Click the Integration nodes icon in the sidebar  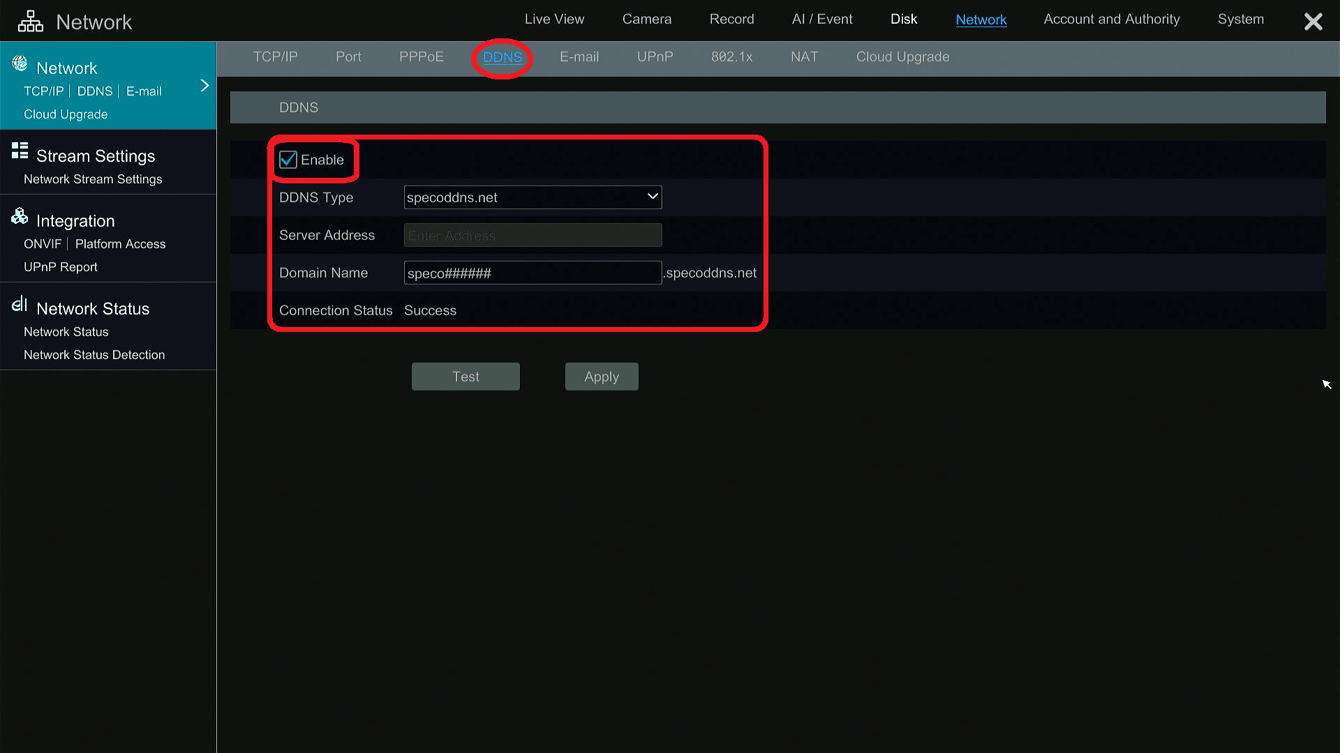click(19, 216)
